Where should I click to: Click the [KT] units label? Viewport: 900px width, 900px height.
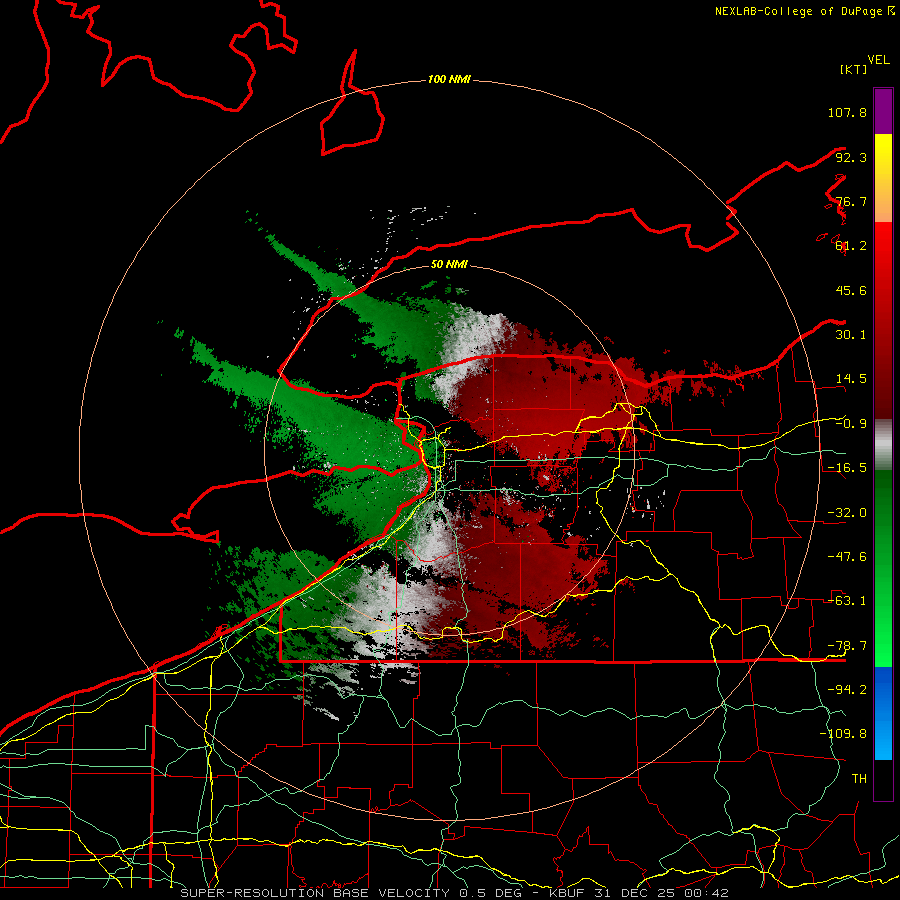click(x=854, y=69)
